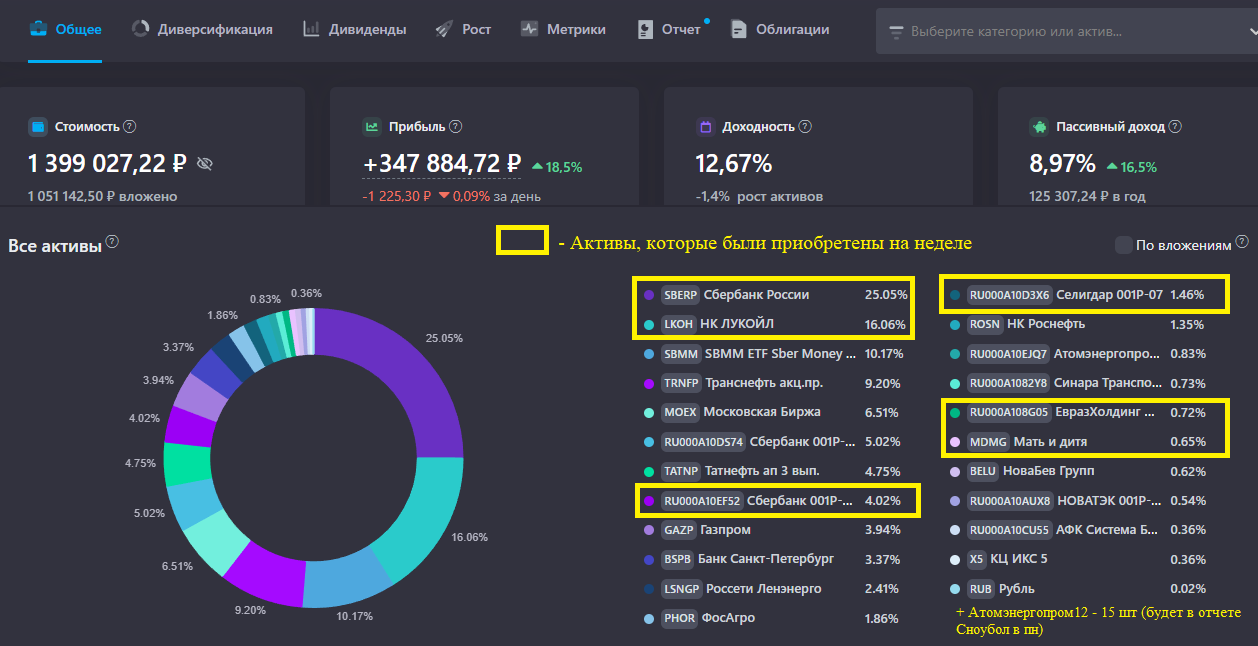The image size is (1258, 646).
Task: Open the RU000A10CU55 АФК Система row
Action: pyautogui.click(x=1082, y=530)
